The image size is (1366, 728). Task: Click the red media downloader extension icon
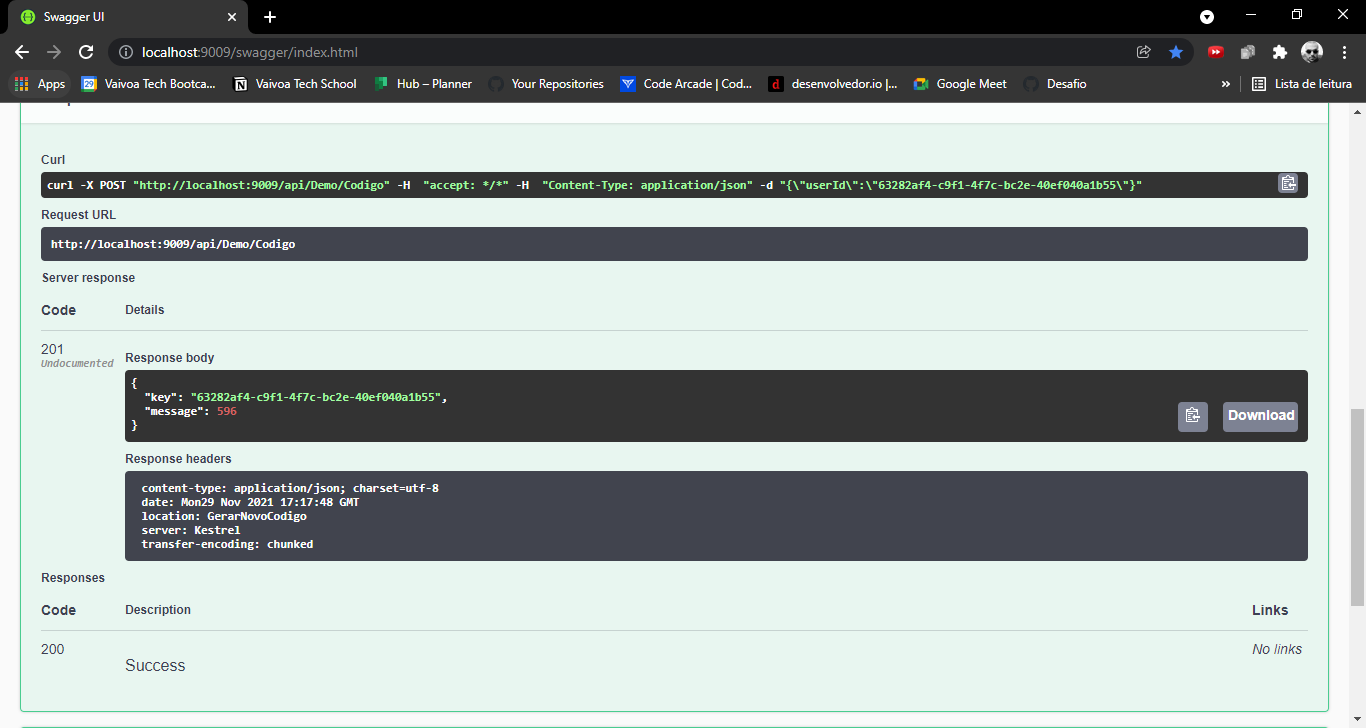[1216, 52]
